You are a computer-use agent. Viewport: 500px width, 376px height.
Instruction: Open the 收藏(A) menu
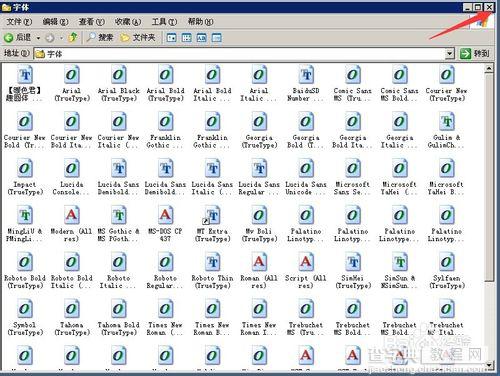click(x=128, y=22)
